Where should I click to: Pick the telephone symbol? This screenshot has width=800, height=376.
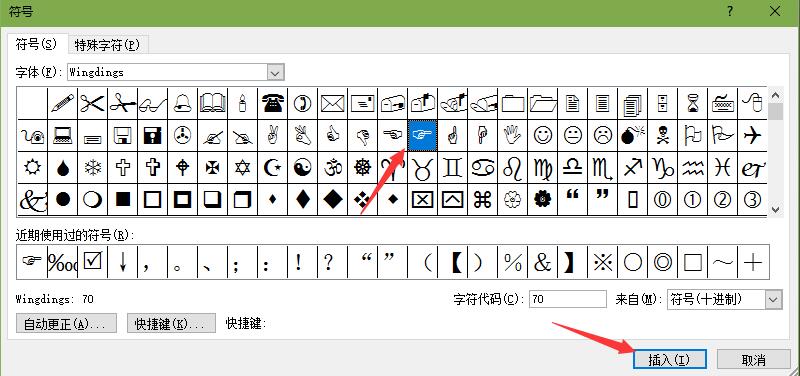(272, 104)
